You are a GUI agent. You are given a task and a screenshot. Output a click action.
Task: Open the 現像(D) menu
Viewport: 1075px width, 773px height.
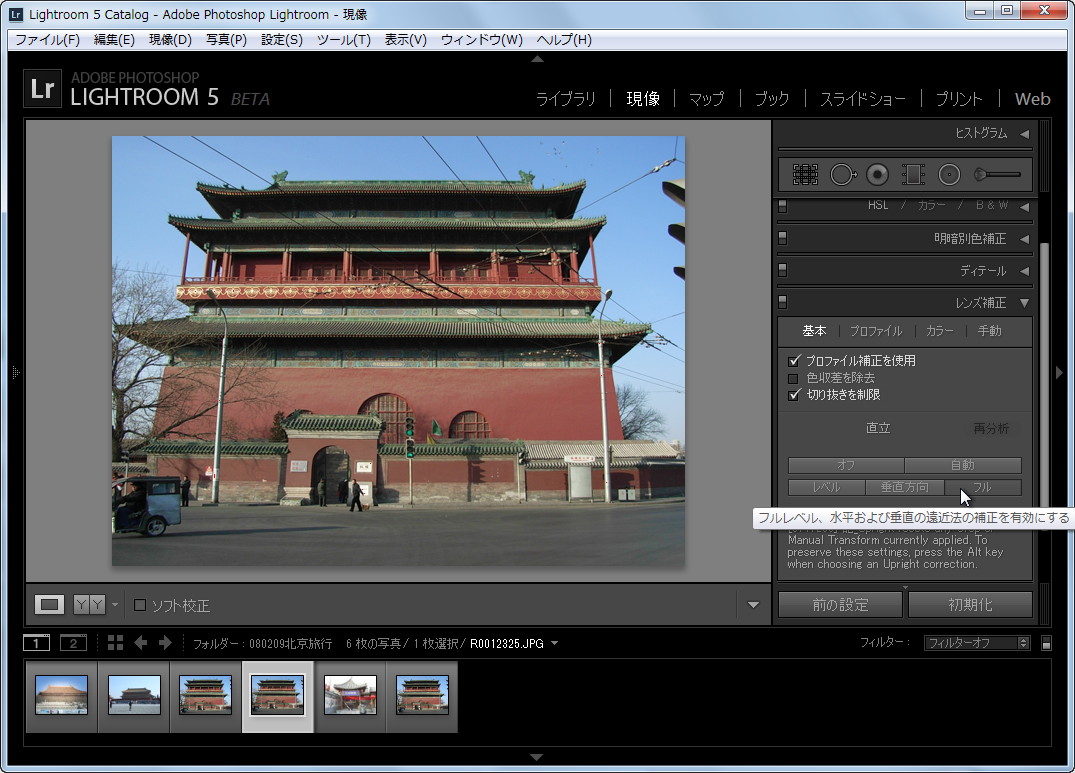[170, 40]
